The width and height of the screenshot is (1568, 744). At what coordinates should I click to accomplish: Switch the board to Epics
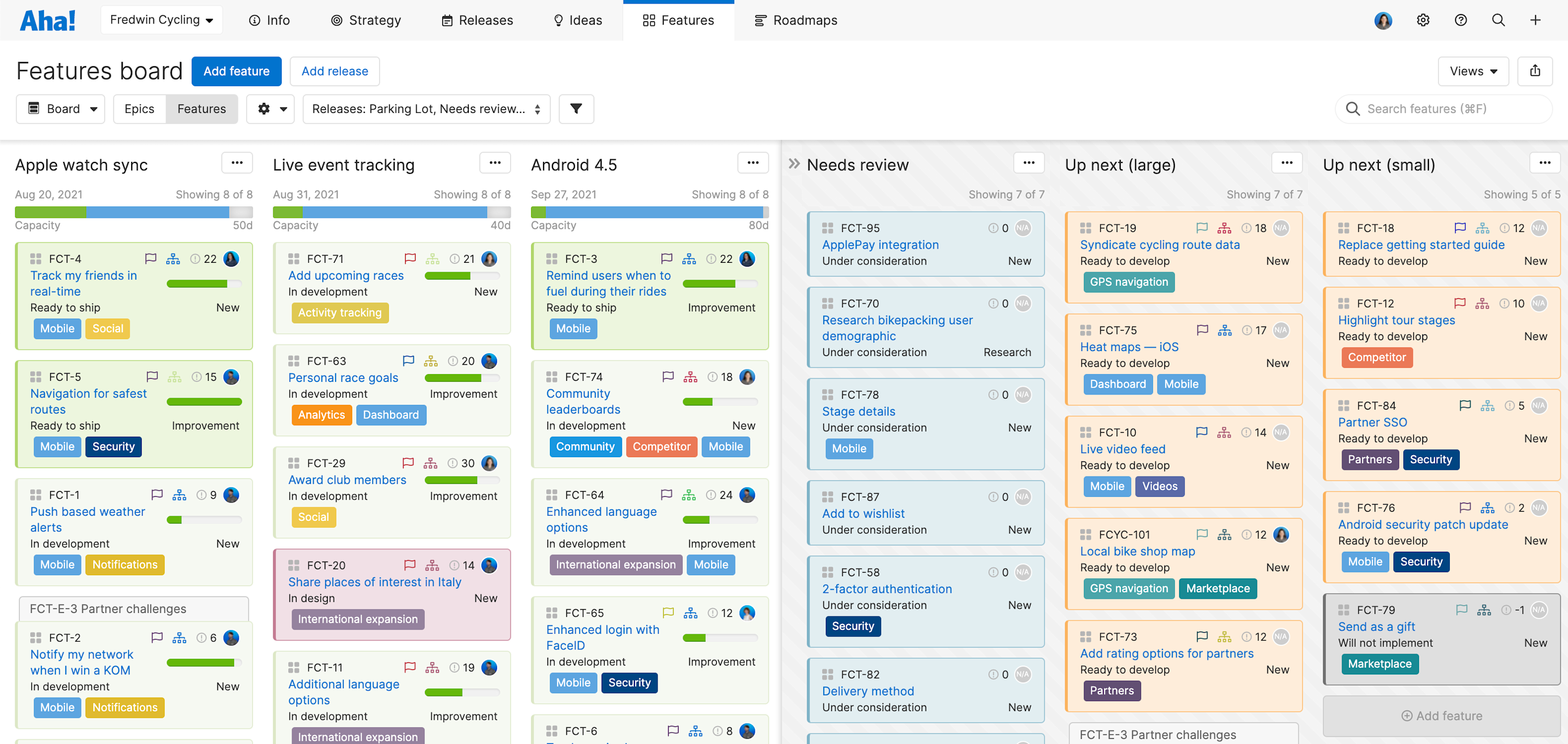coord(139,109)
